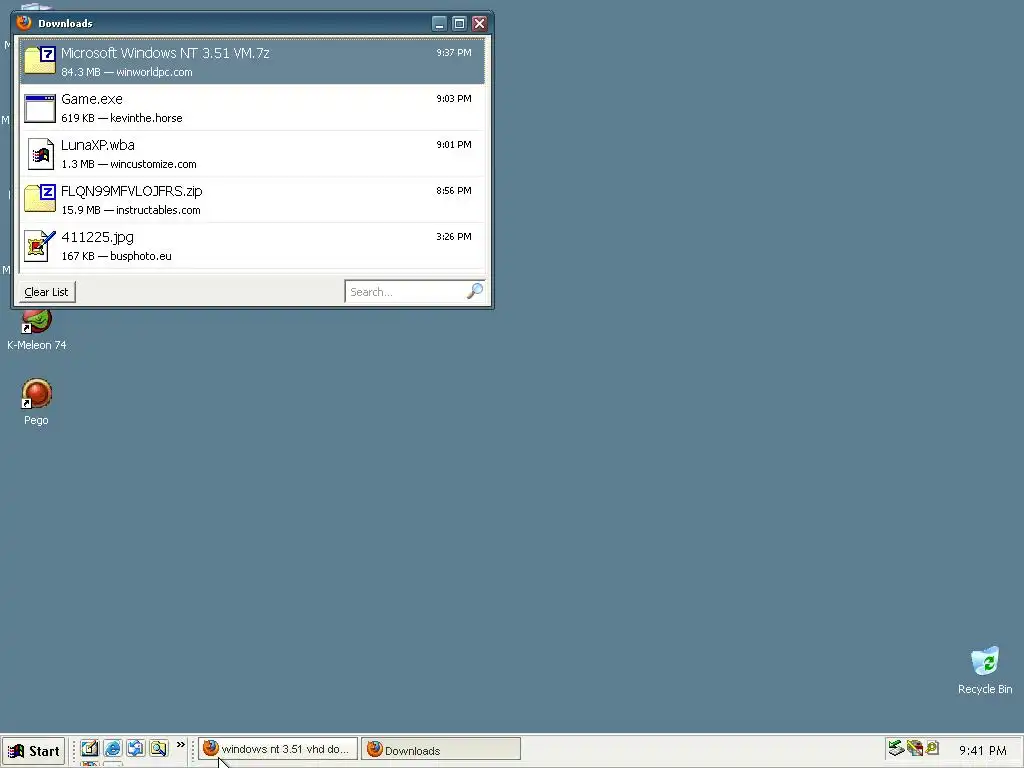
Task: Select Microsoft Windows NT 3.51 VM.7z file name
Action: click(165, 53)
